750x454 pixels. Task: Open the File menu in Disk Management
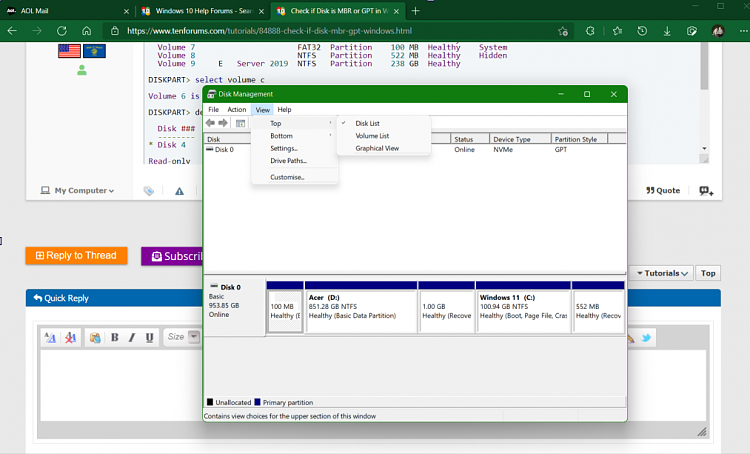point(213,110)
